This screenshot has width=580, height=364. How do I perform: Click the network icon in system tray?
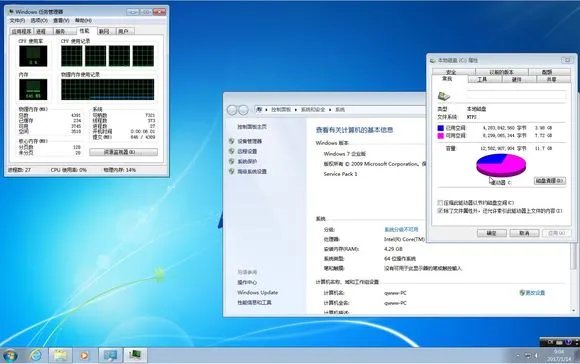point(528,355)
